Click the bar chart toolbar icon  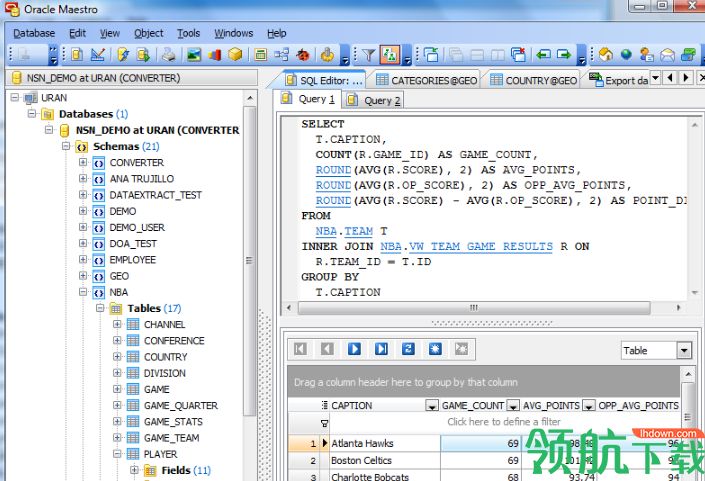214,55
